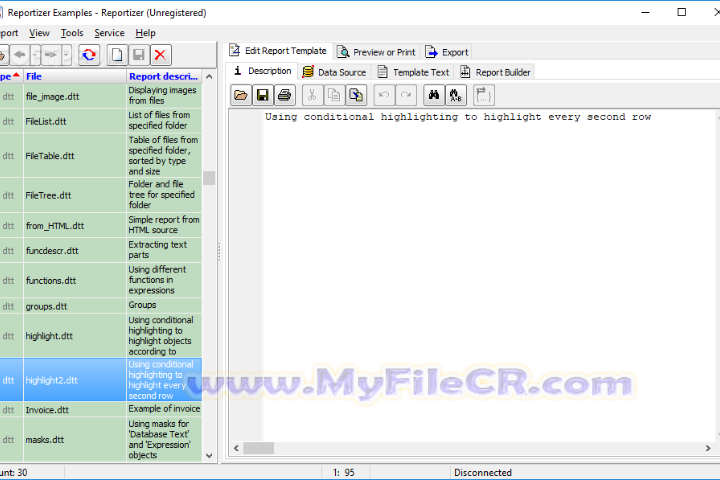Redo the last edit

(x=406, y=95)
